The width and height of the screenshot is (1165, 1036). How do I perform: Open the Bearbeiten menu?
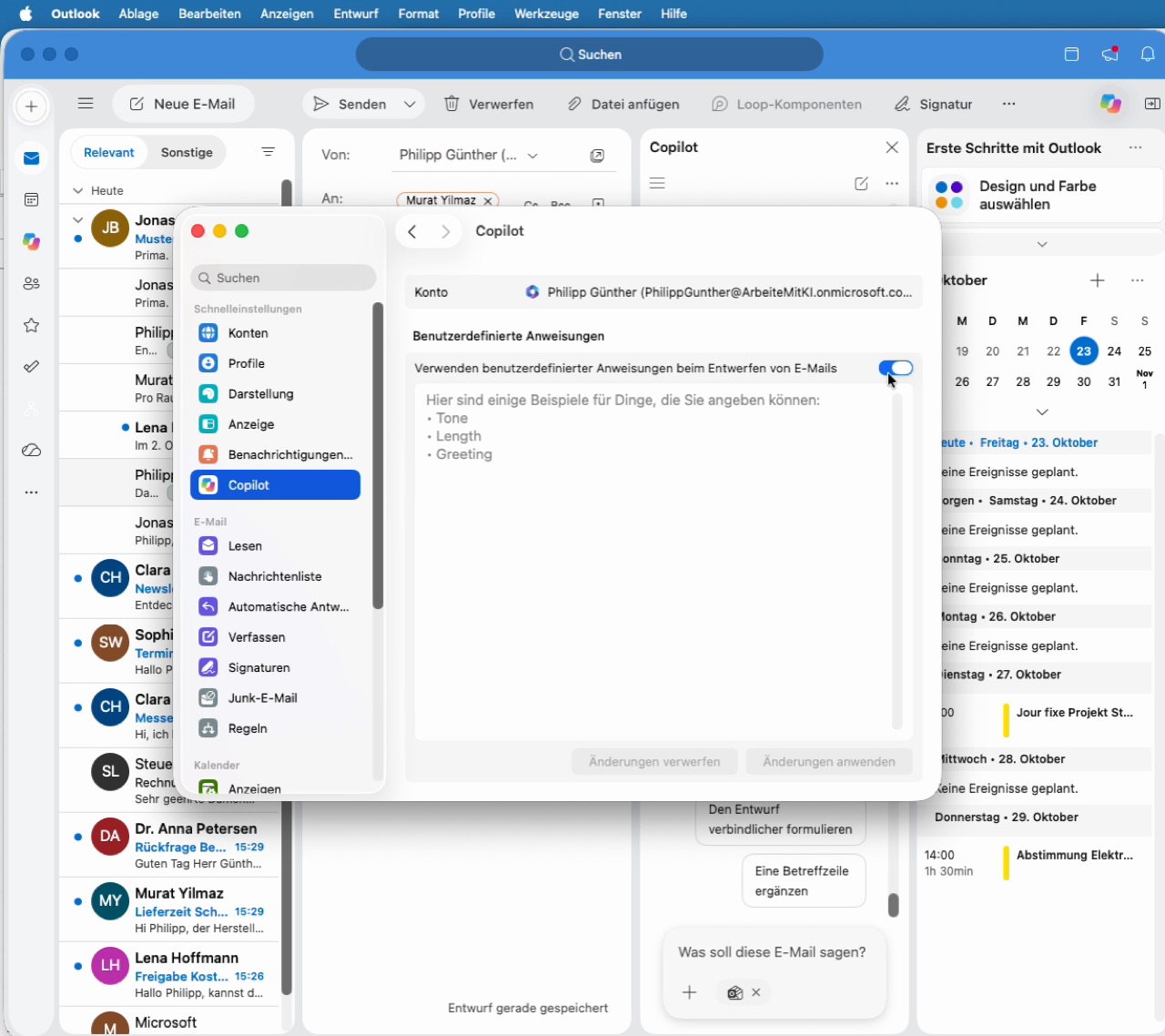(x=209, y=14)
